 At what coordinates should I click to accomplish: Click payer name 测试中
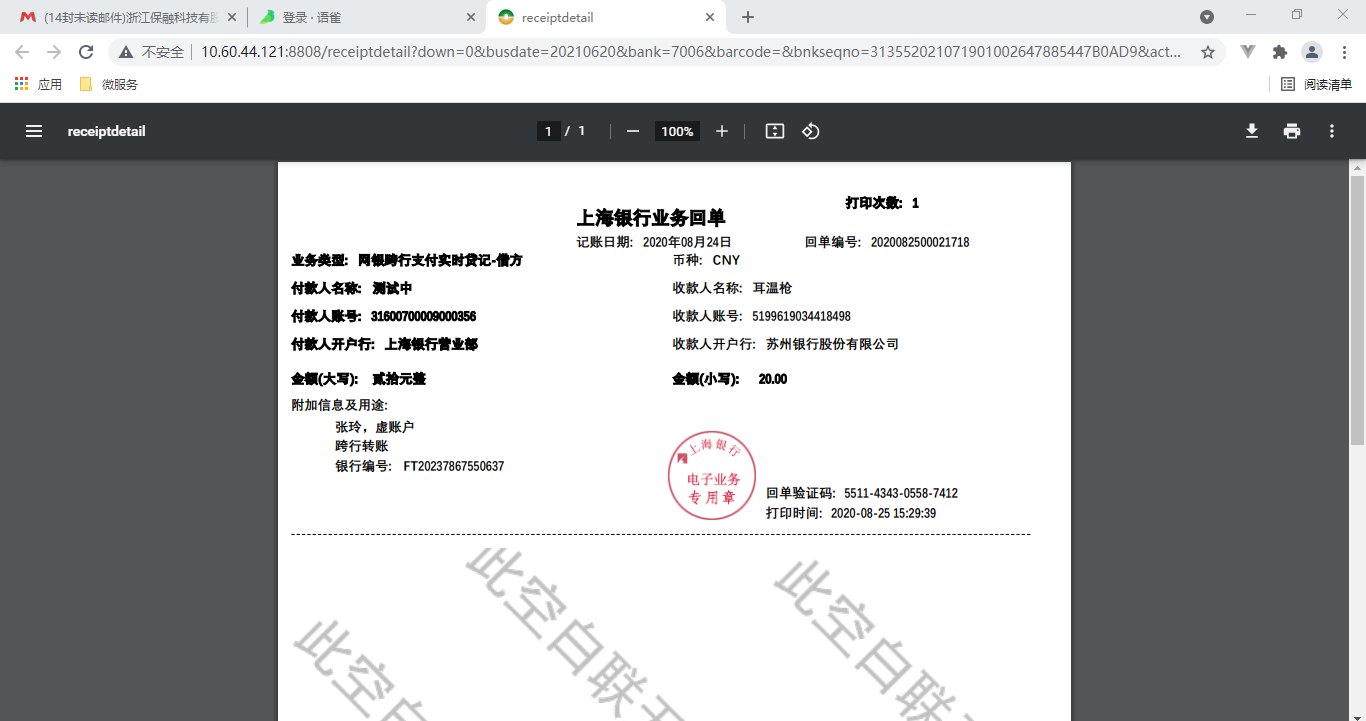click(x=392, y=288)
